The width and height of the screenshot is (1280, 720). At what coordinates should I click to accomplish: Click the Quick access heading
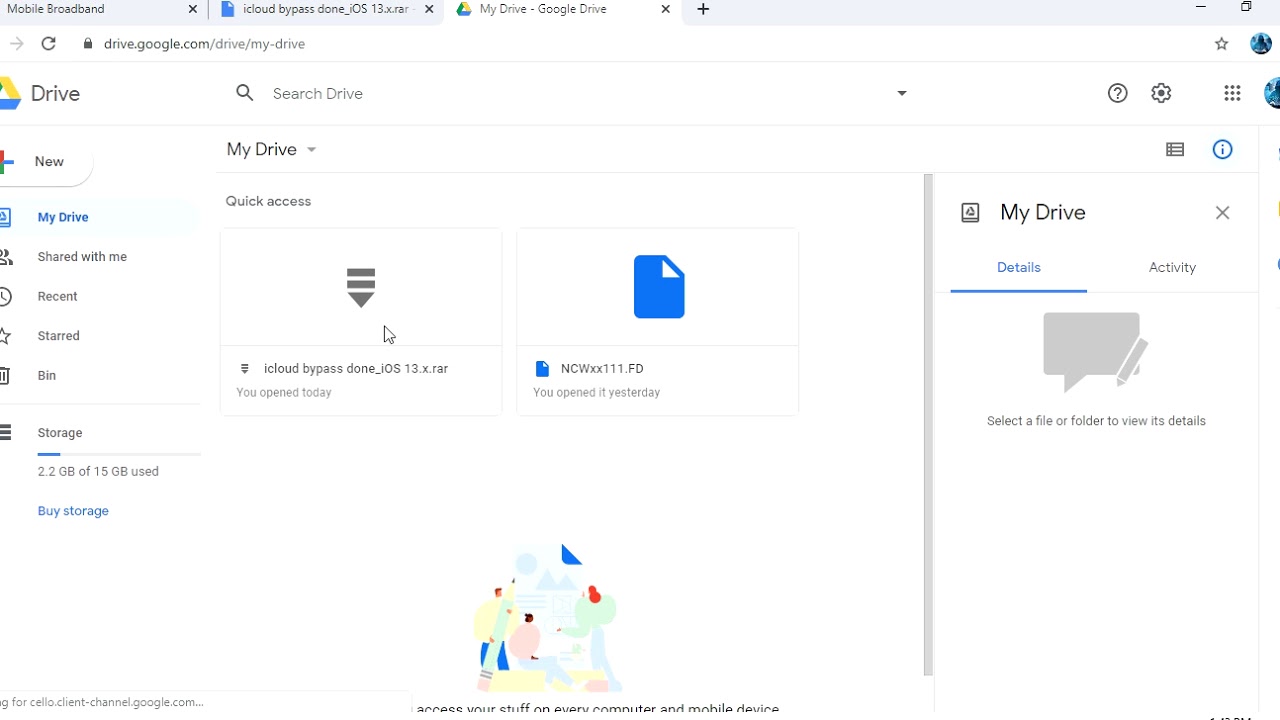click(x=268, y=201)
